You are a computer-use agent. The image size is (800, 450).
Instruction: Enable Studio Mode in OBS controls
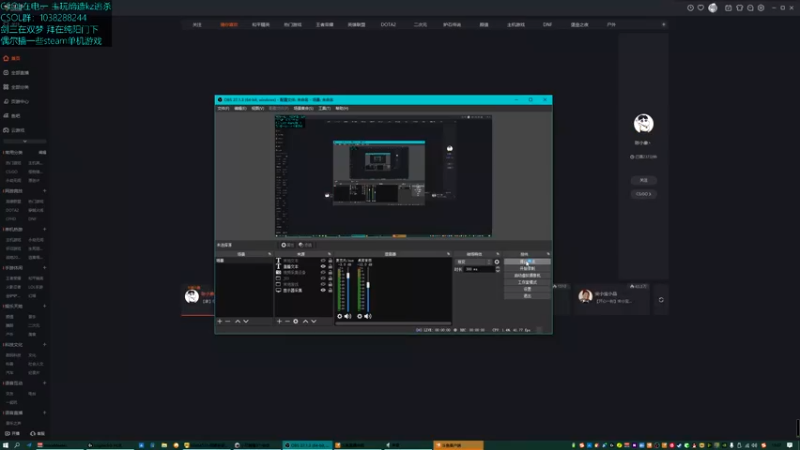click(527, 282)
